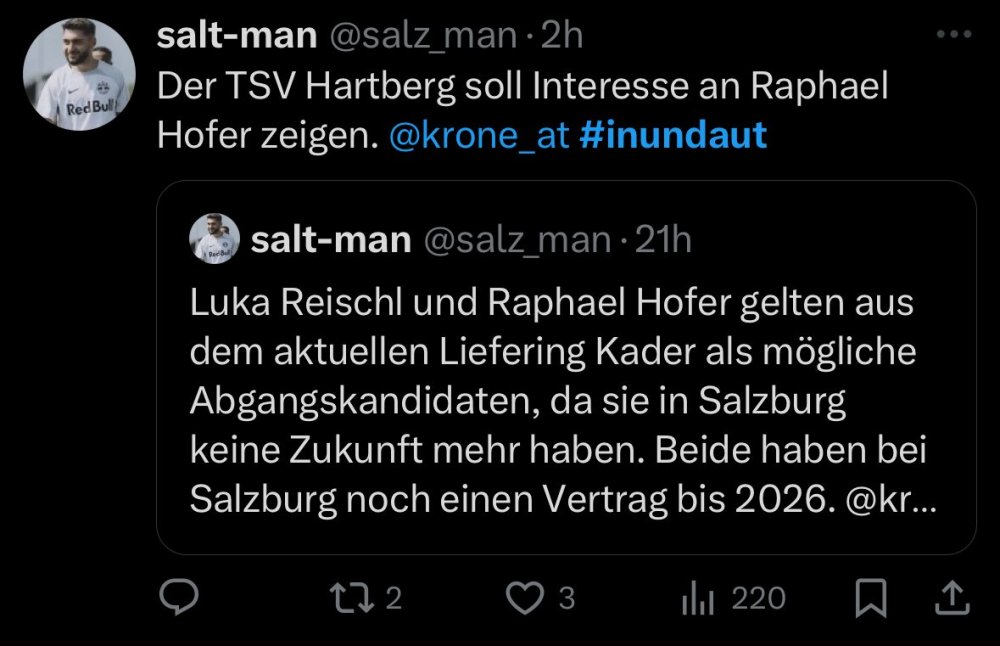
Task: Click the @krone_at mention link
Action: pos(481,134)
